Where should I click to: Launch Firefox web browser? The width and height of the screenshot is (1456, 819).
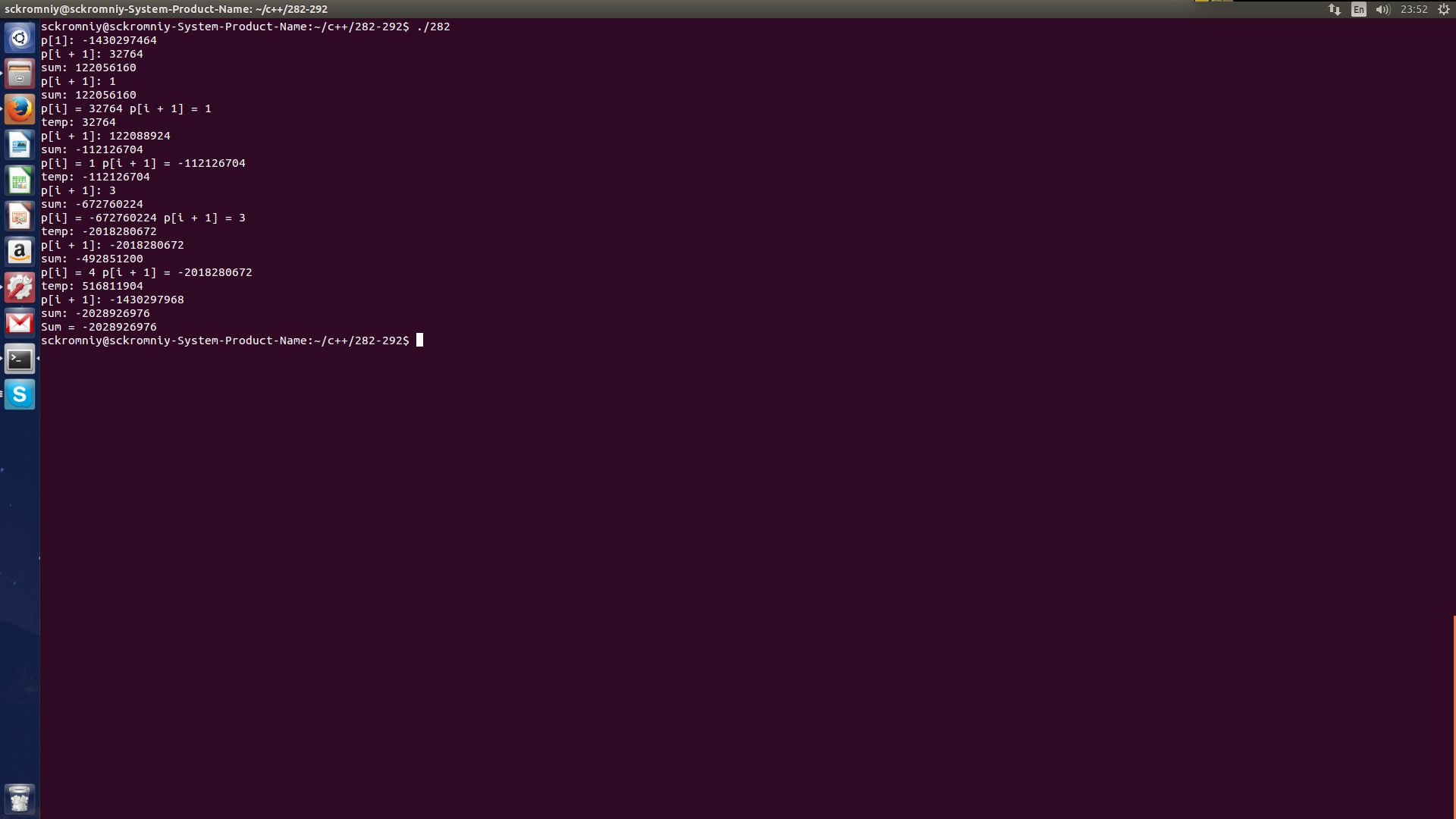point(20,108)
